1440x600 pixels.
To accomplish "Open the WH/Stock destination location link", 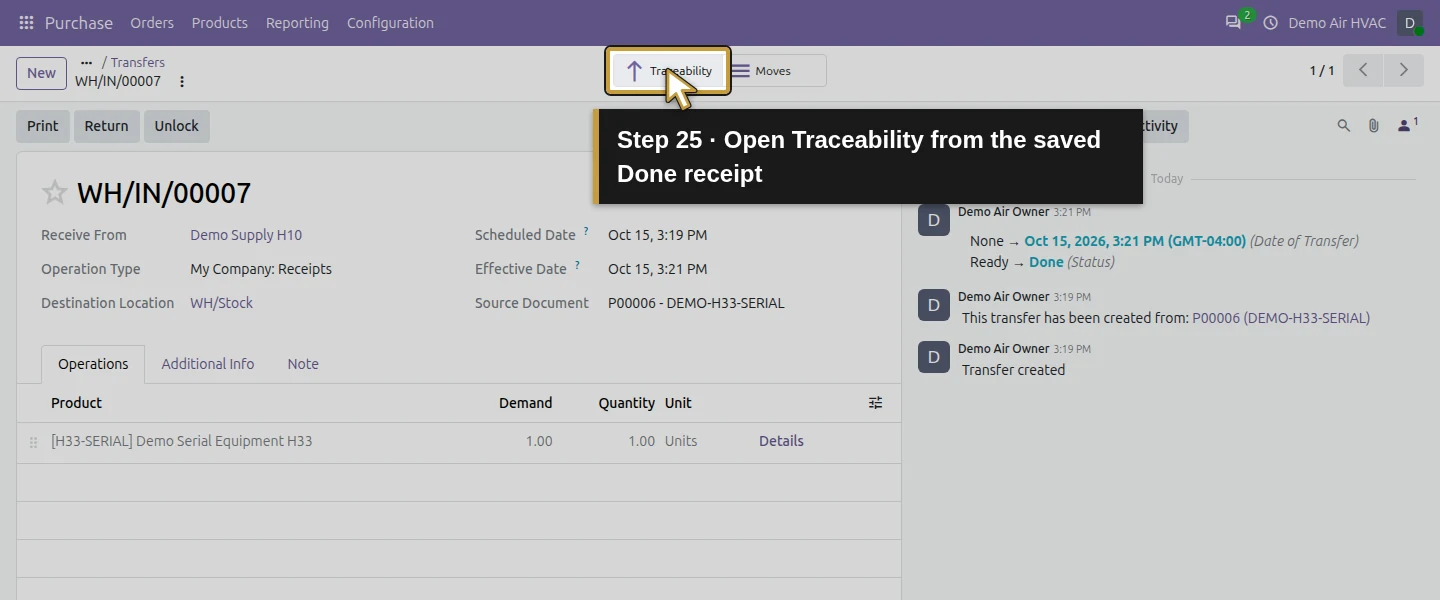I will (x=221, y=303).
